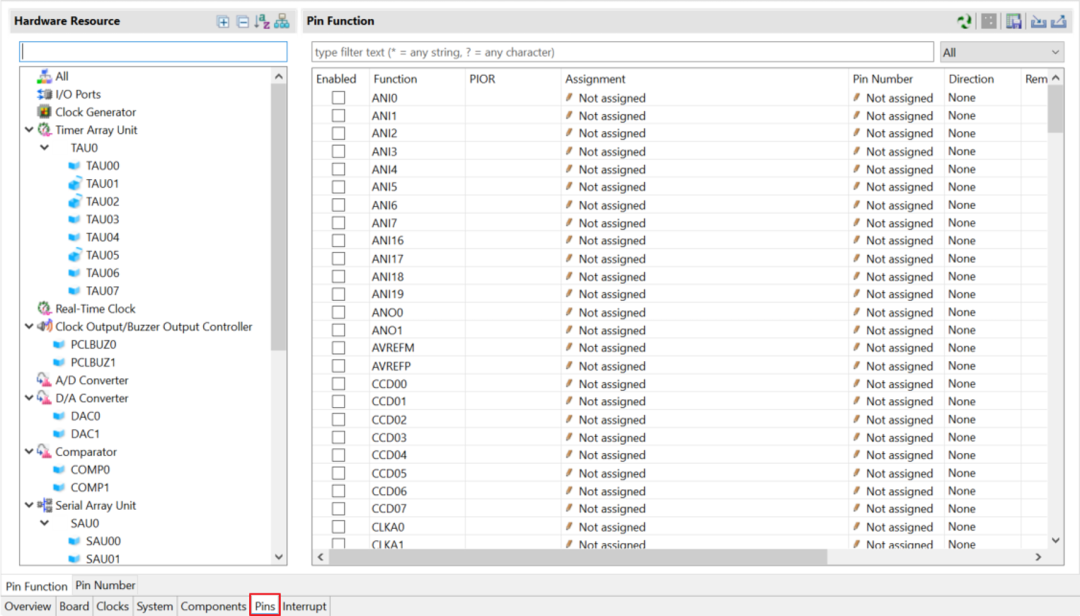Click the save floppy-disk icon in Pin Function
This screenshot has height=616, width=1080.
pyautogui.click(x=1014, y=21)
